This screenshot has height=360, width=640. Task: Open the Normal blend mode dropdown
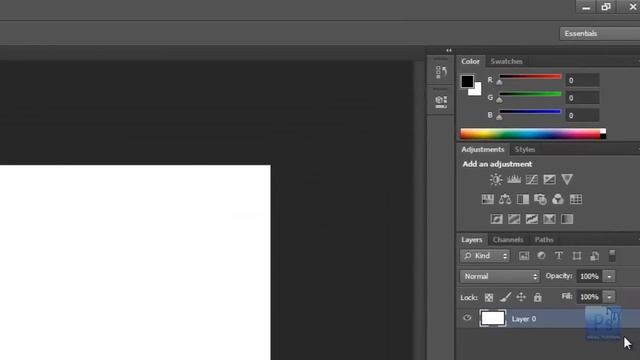[500, 276]
